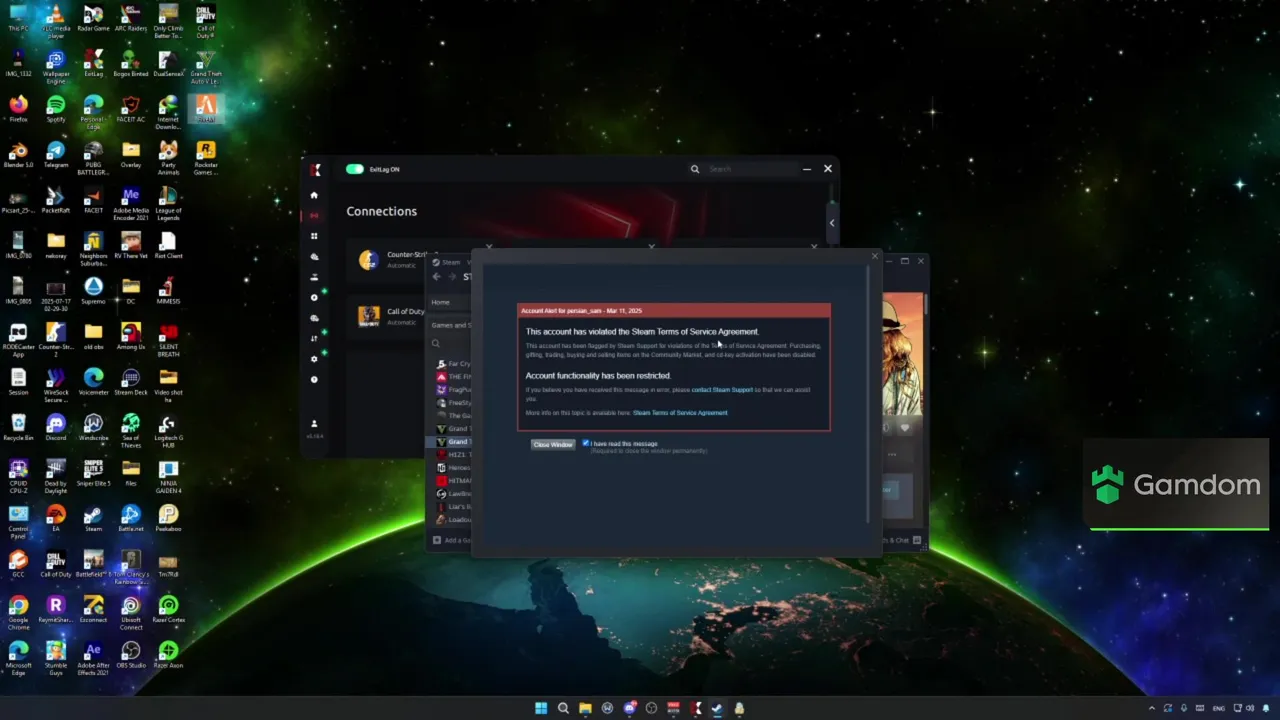Image resolution: width=1280 pixels, height=720 pixels.
Task: Click the Steam library search magnifier
Action: 436,343
